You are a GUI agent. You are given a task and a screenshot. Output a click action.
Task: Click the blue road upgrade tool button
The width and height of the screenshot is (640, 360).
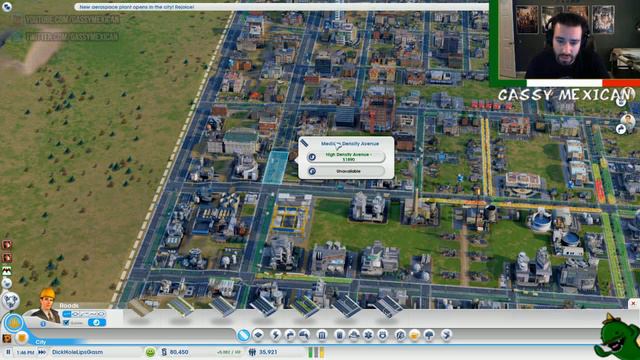(x=97, y=322)
